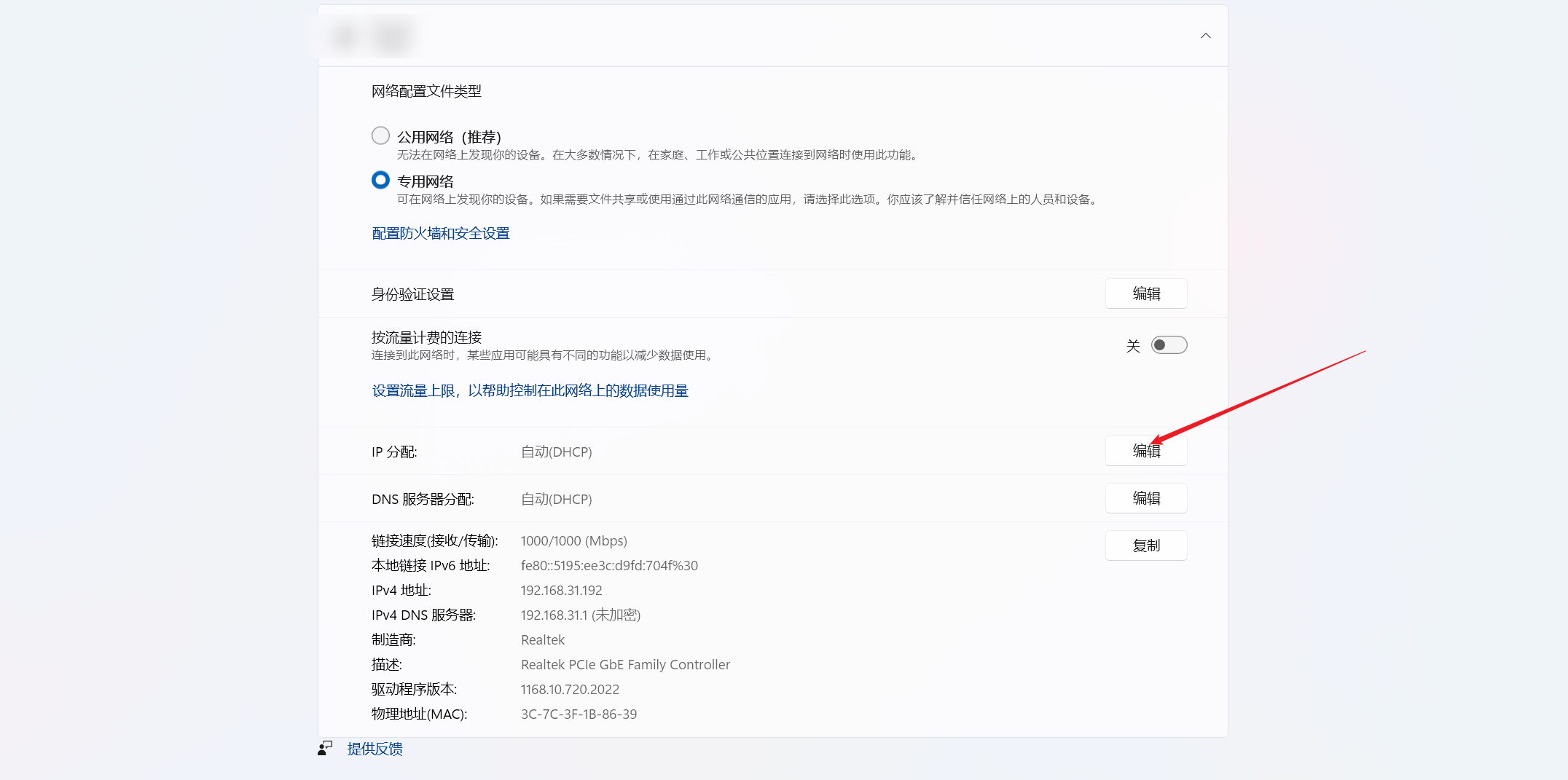Click the blurred network name header
Image resolution: width=1568 pixels, height=780 pixels.
click(372, 36)
